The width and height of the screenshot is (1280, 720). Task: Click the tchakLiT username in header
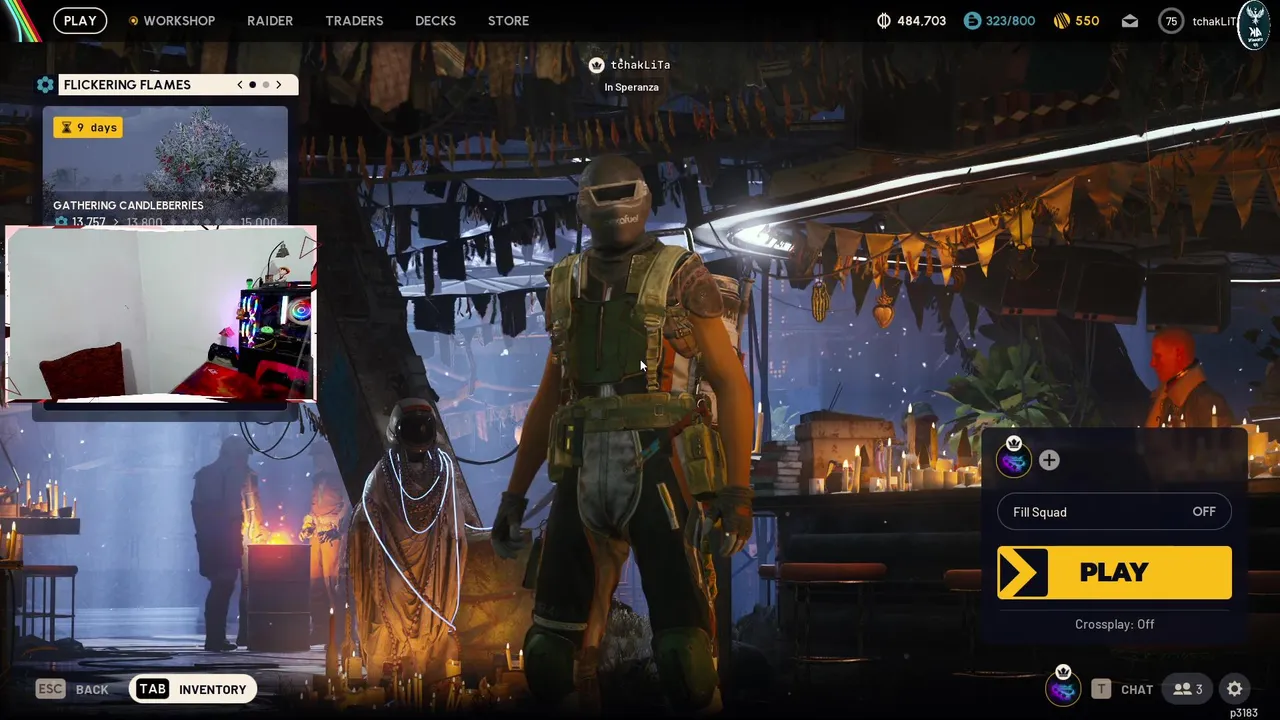1214,21
